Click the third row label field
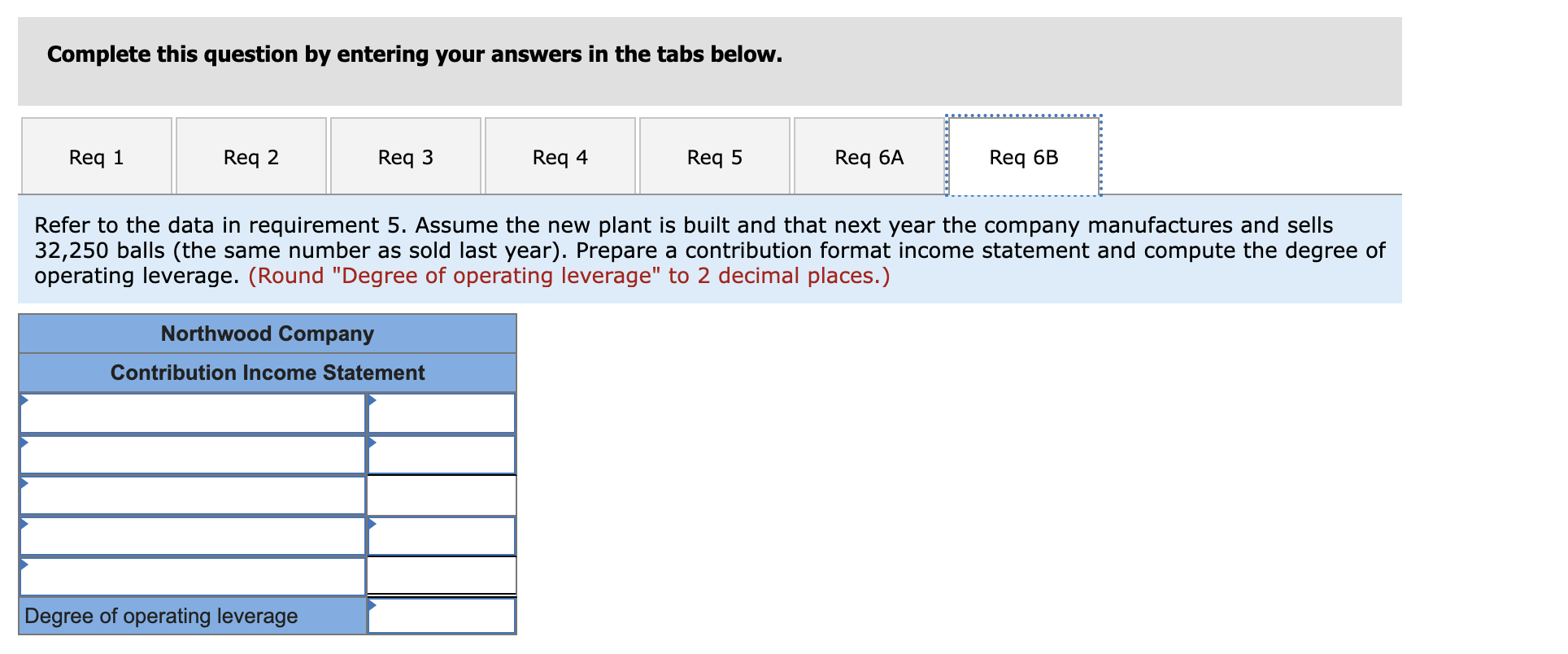Viewport: 1568px width, 654px height. click(x=191, y=495)
